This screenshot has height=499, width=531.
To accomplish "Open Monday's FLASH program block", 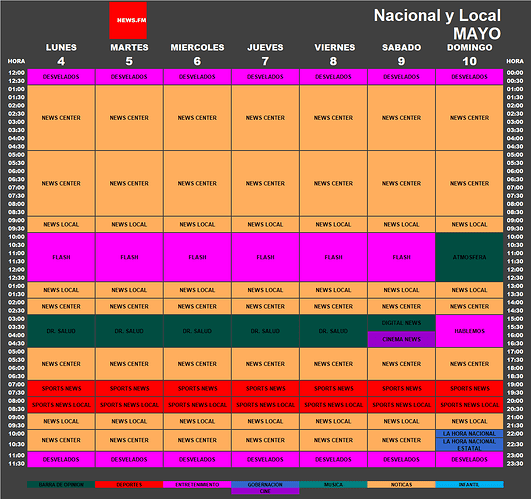I will click(61, 257).
